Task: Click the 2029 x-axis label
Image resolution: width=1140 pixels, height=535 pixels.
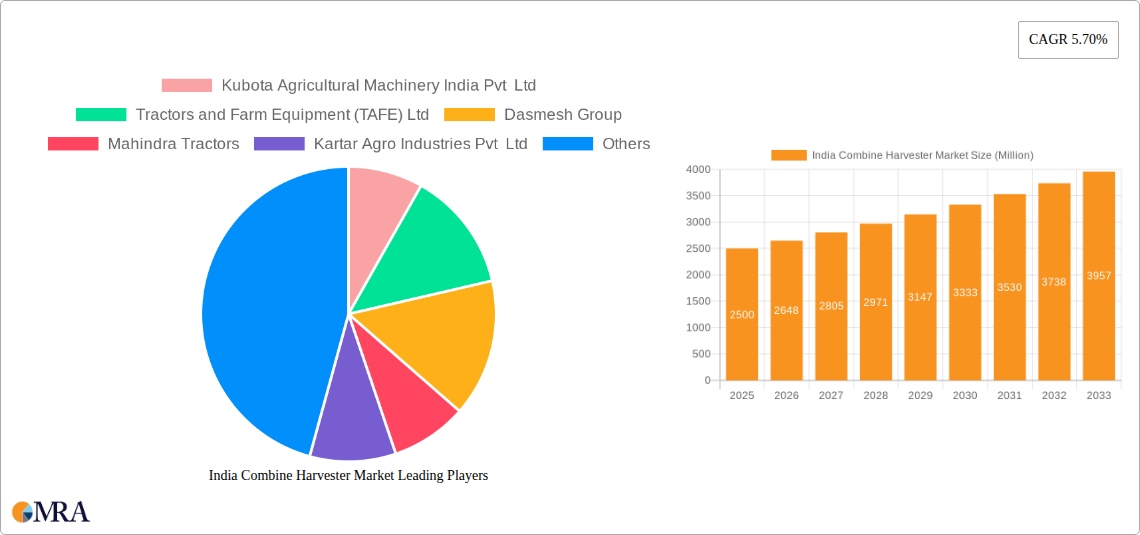Action: [920, 395]
